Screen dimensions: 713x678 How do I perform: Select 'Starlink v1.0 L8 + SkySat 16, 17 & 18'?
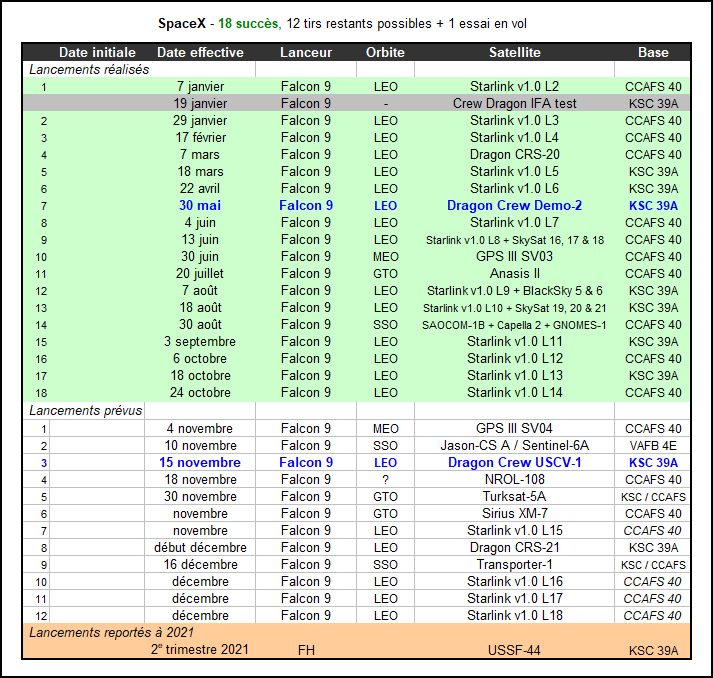point(515,240)
